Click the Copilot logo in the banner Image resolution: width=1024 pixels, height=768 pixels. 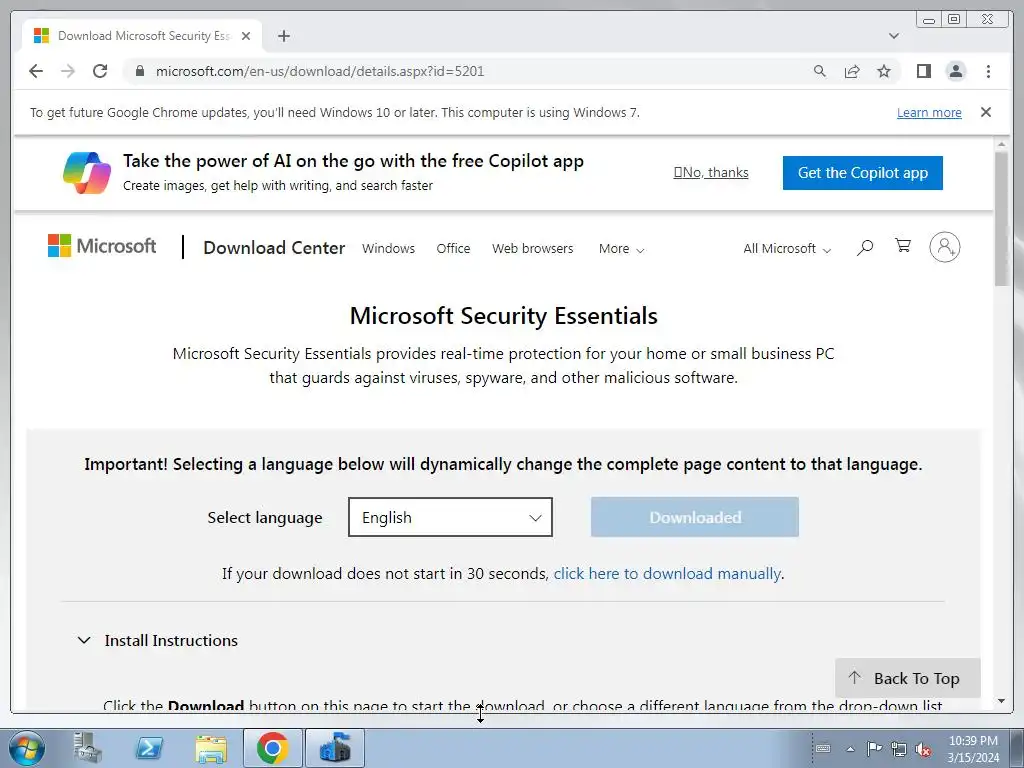pyautogui.click(x=87, y=173)
